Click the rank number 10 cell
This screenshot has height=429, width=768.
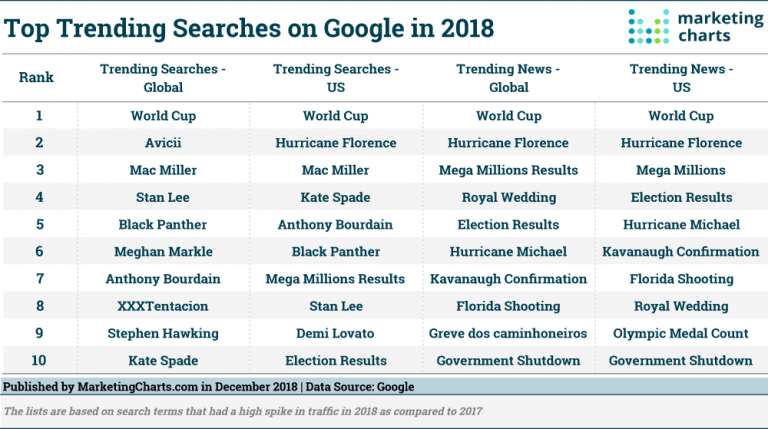pos(38,361)
